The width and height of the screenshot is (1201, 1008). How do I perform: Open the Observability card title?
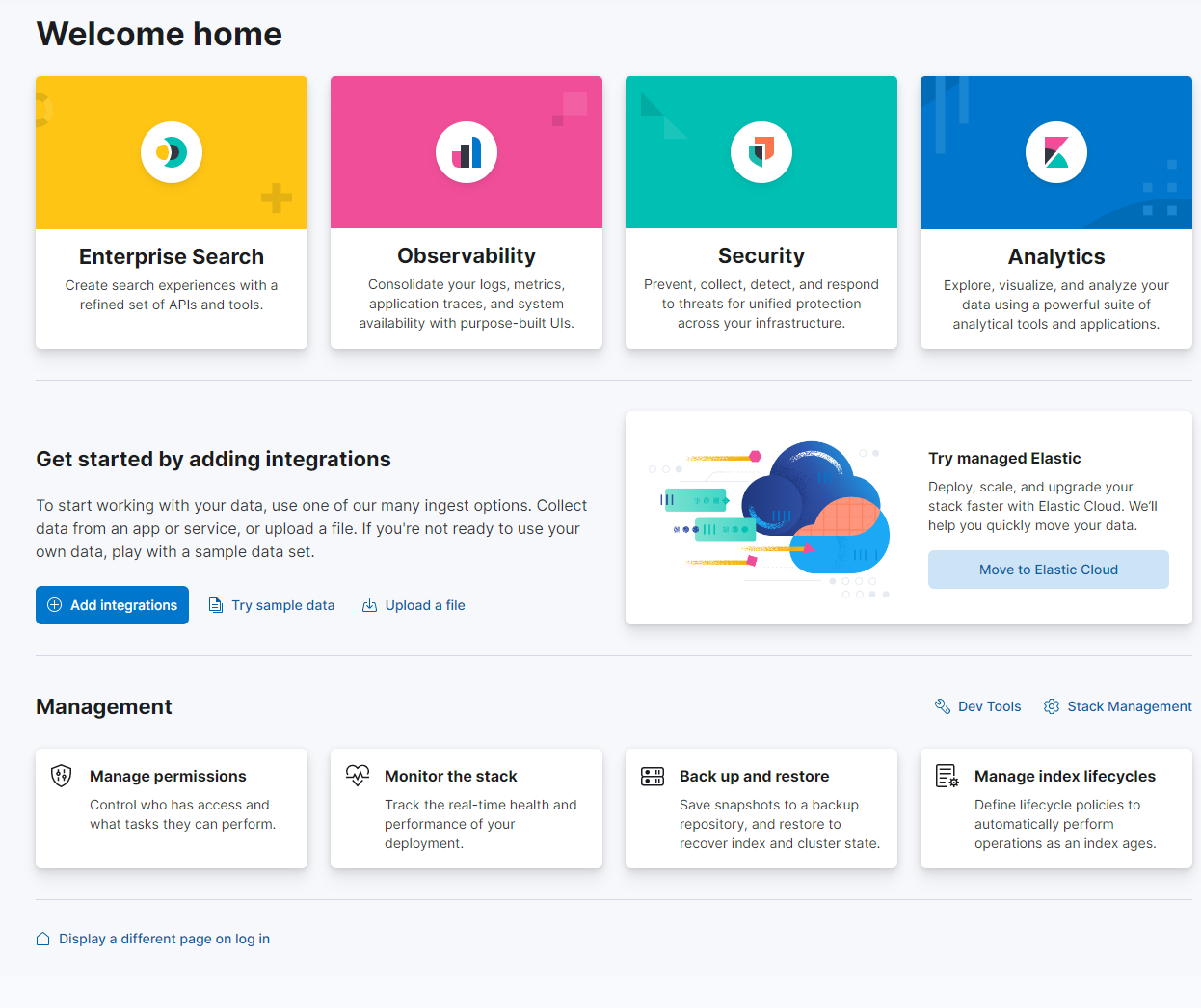467,255
